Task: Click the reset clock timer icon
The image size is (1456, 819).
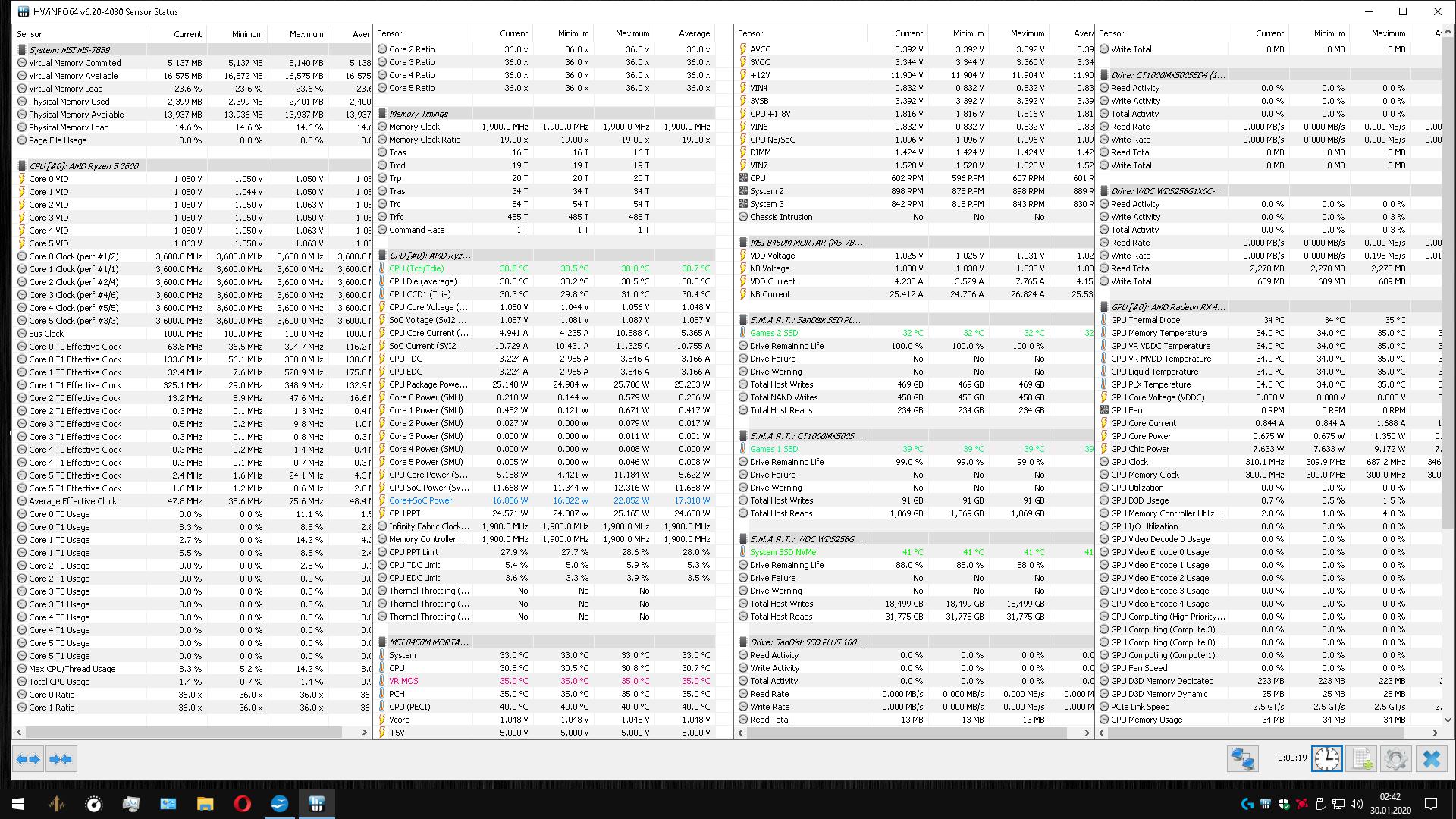Action: coord(1327,759)
